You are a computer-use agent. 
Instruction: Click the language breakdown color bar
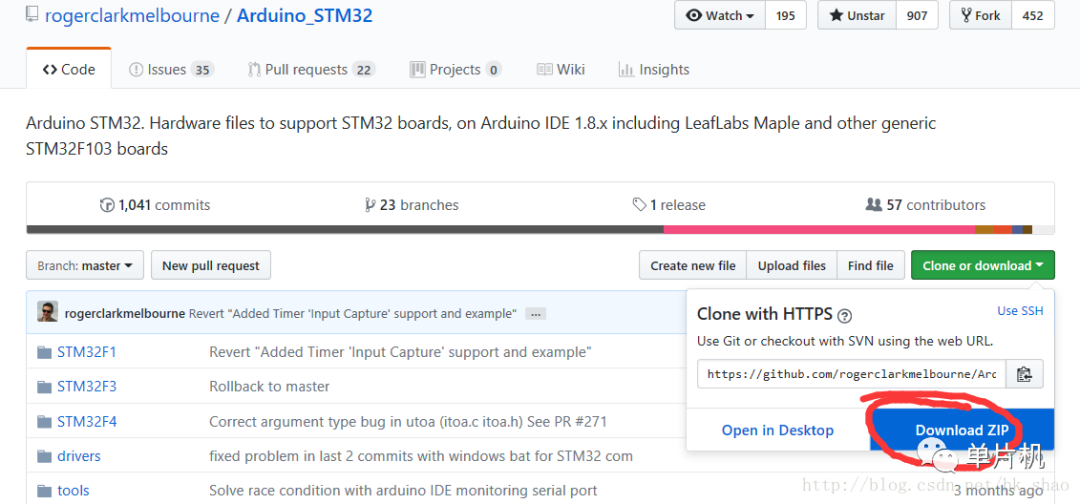(540, 230)
